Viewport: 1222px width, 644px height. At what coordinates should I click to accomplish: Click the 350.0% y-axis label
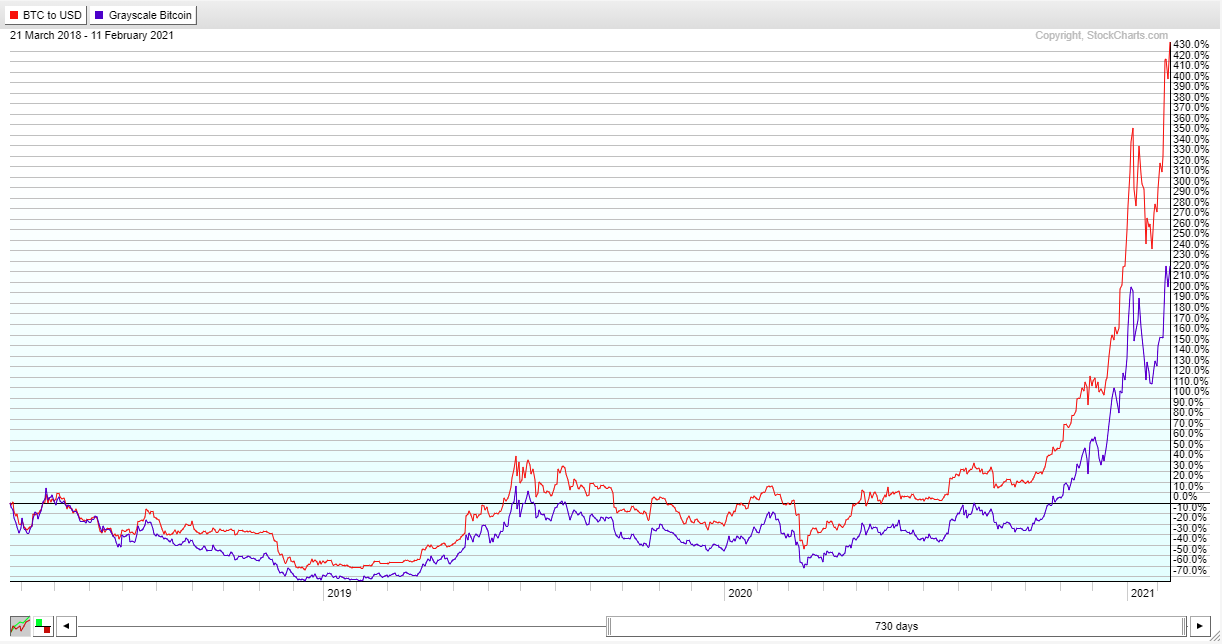[x=1191, y=129]
